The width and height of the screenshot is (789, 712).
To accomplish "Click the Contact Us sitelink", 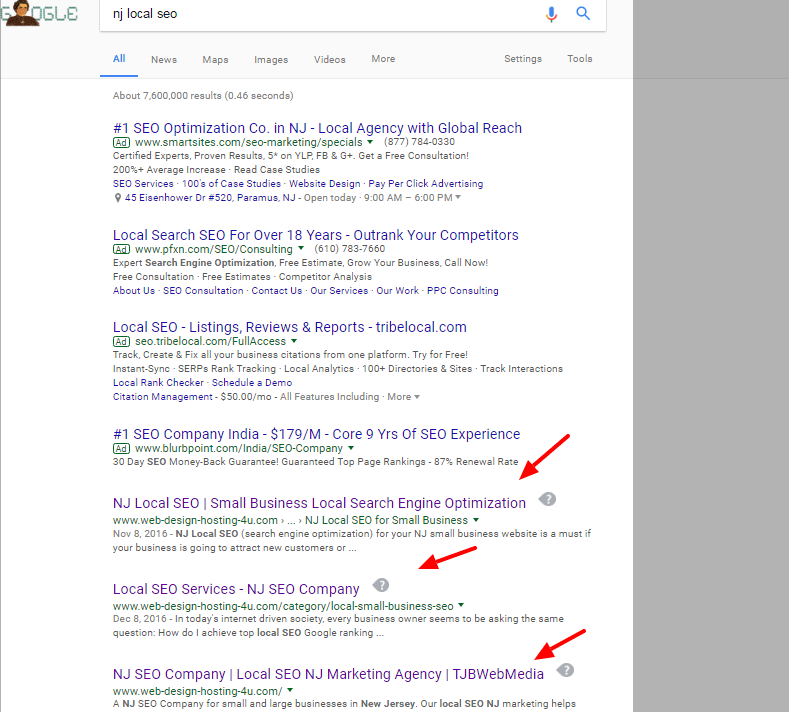I will (277, 291).
